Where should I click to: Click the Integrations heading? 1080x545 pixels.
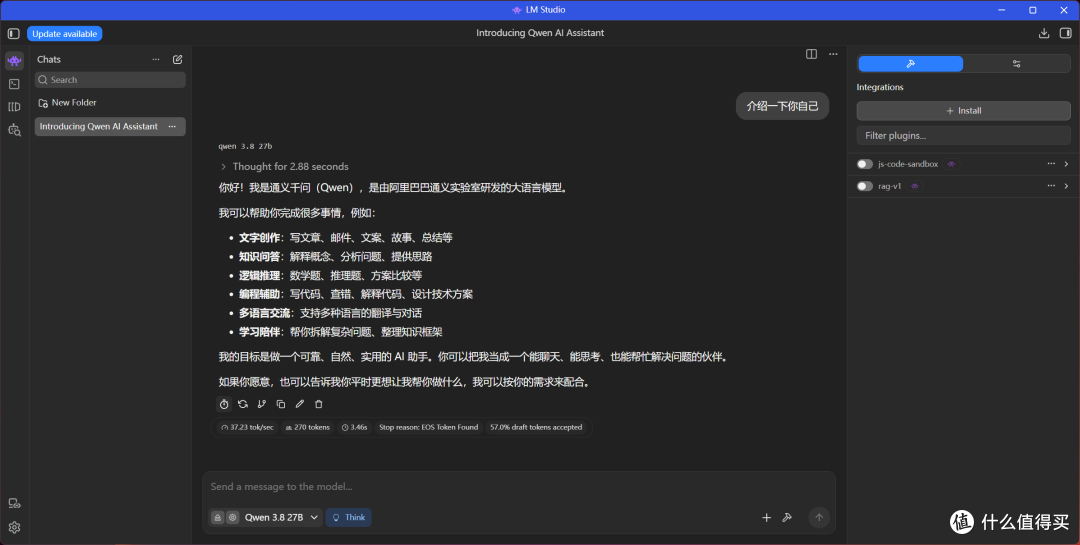(x=880, y=88)
